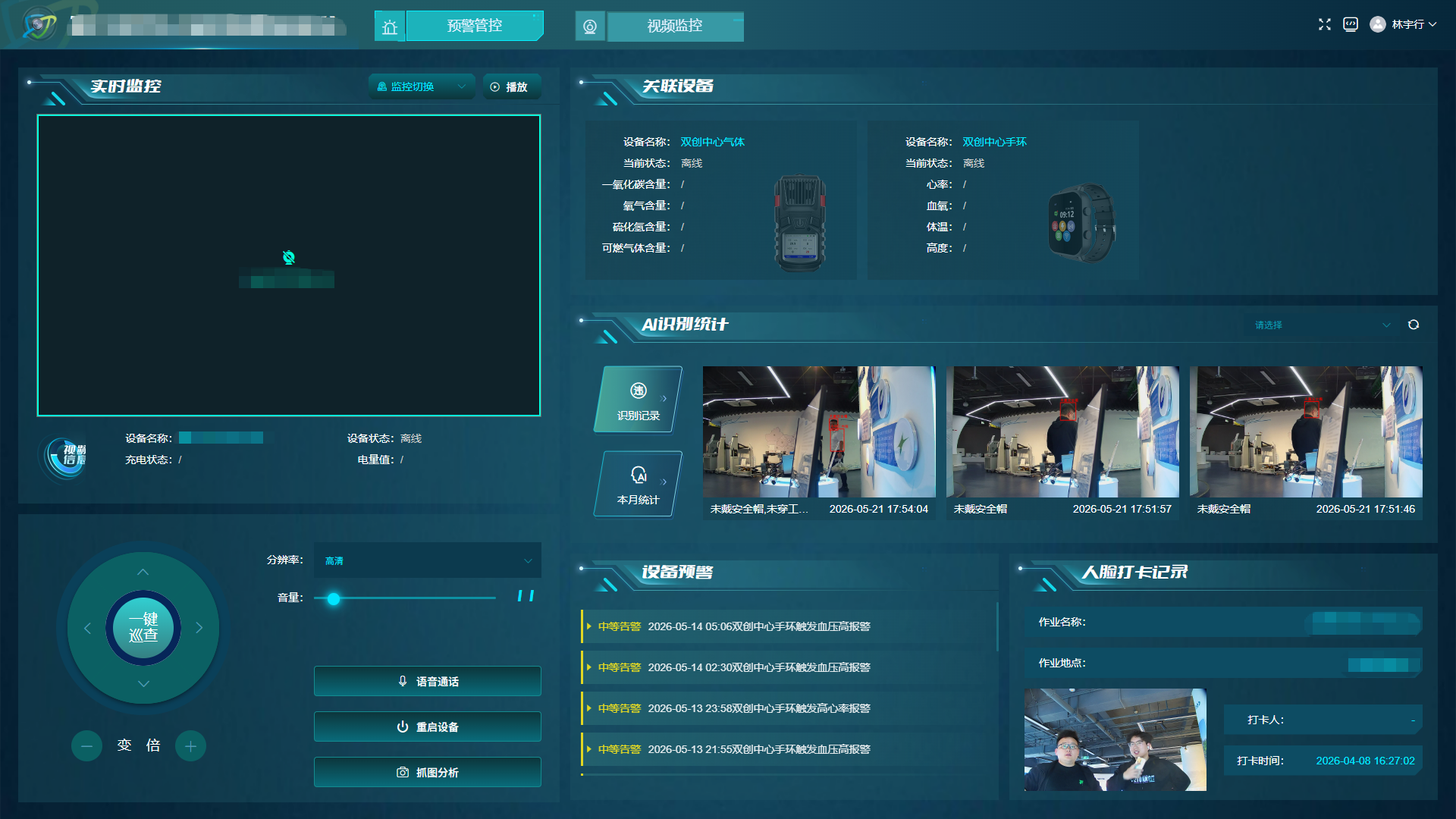Click the volume level bars icon

(x=526, y=596)
